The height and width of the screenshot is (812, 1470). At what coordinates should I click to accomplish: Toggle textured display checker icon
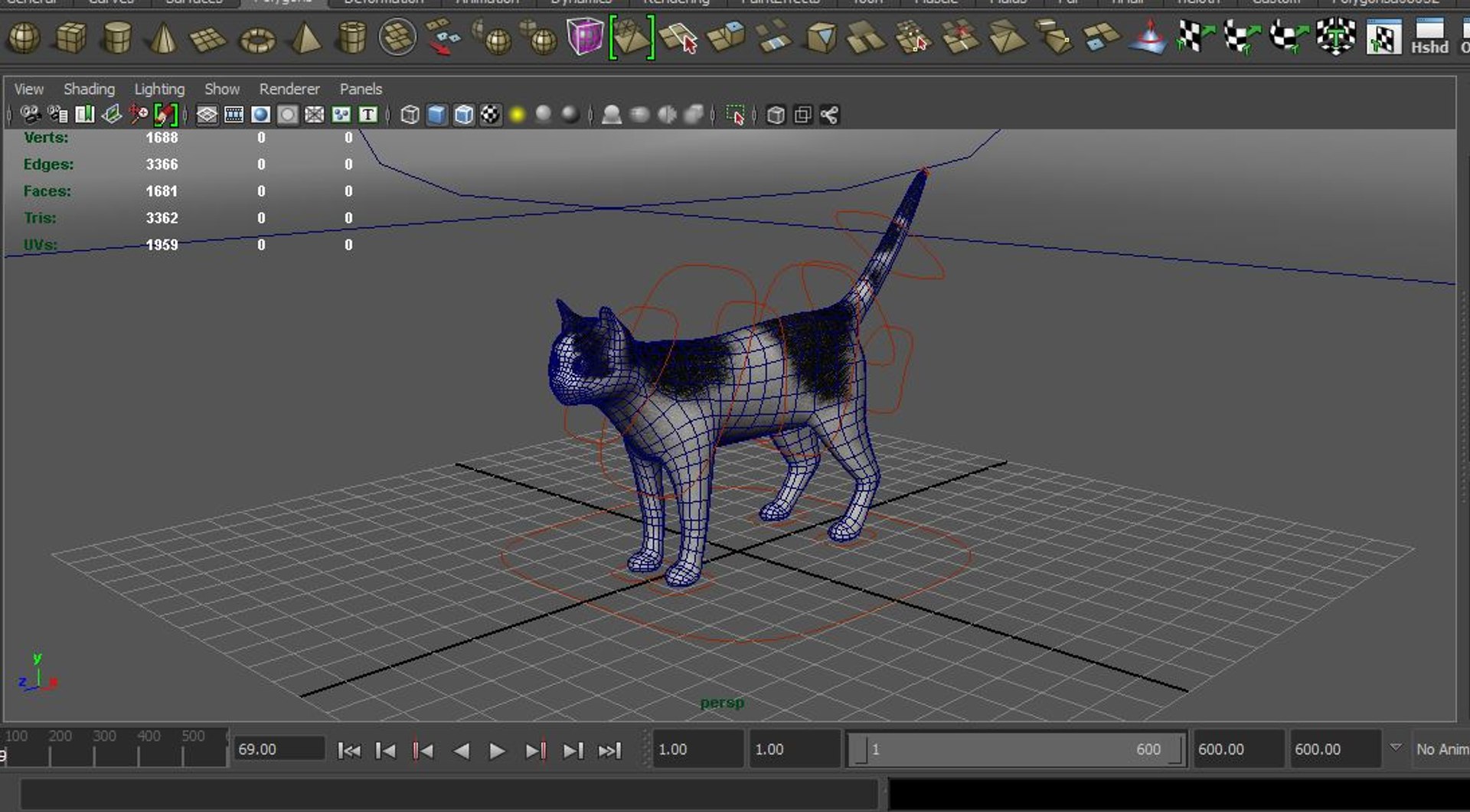(490, 115)
